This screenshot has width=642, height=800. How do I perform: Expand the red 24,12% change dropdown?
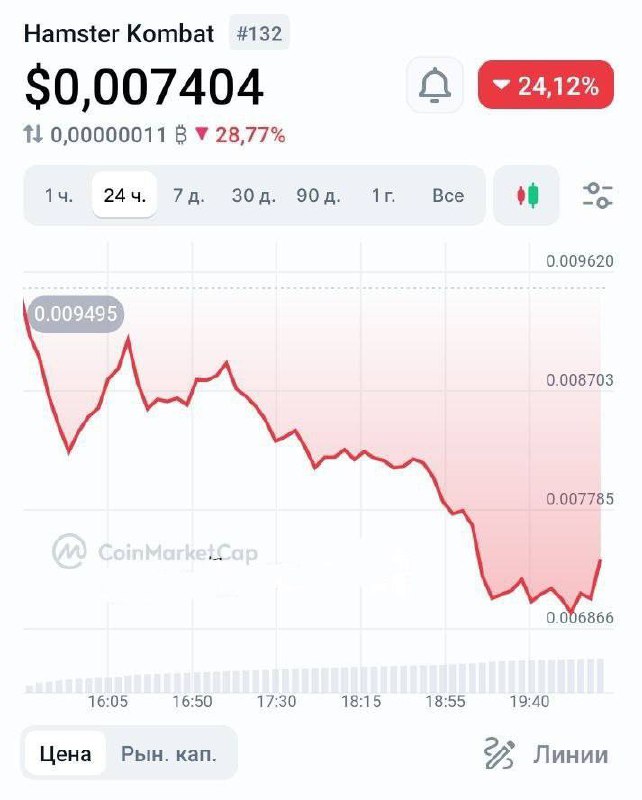(546, 86)
